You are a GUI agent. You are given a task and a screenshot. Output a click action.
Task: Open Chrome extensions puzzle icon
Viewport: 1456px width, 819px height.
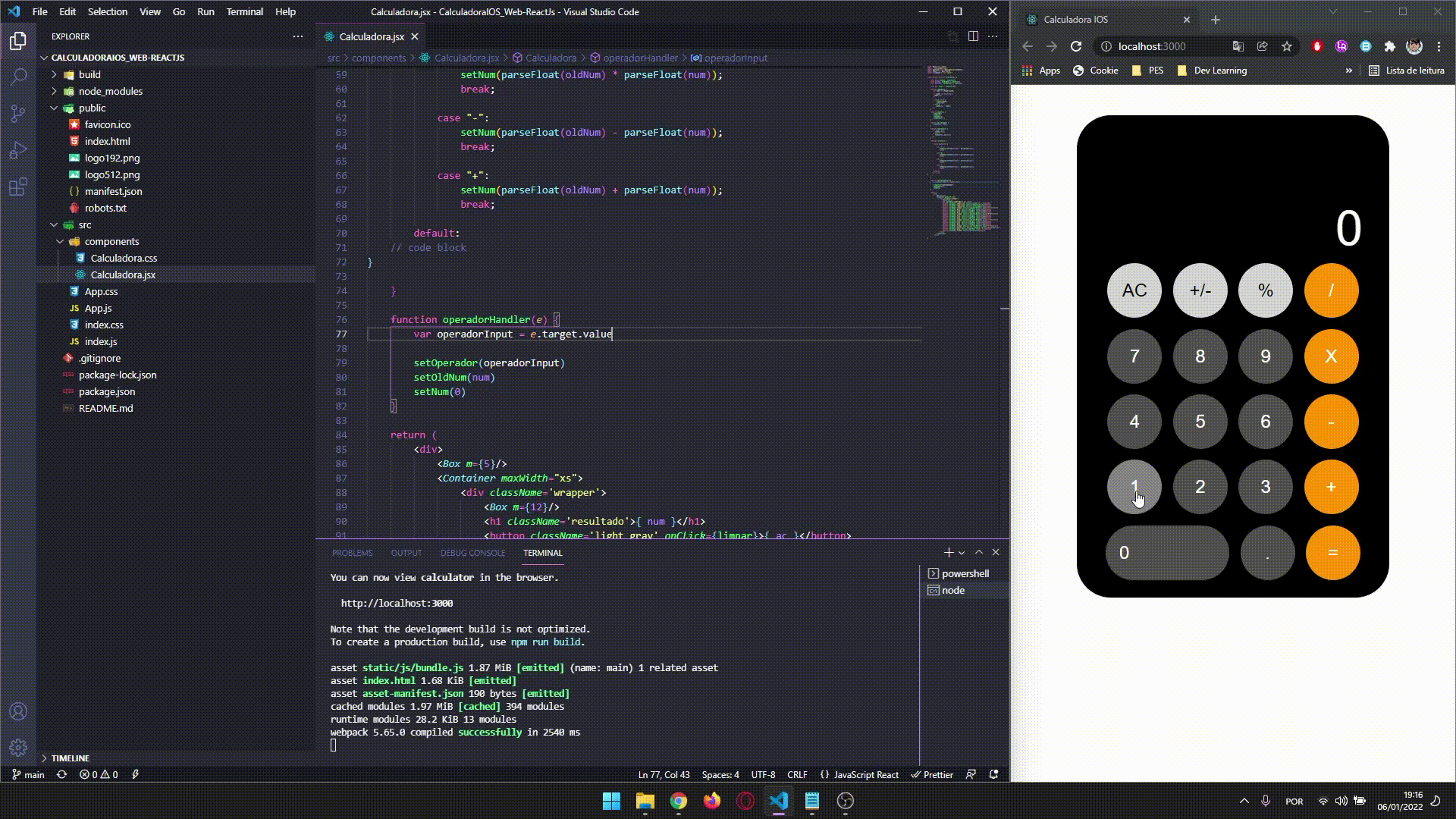point(1389,46)
